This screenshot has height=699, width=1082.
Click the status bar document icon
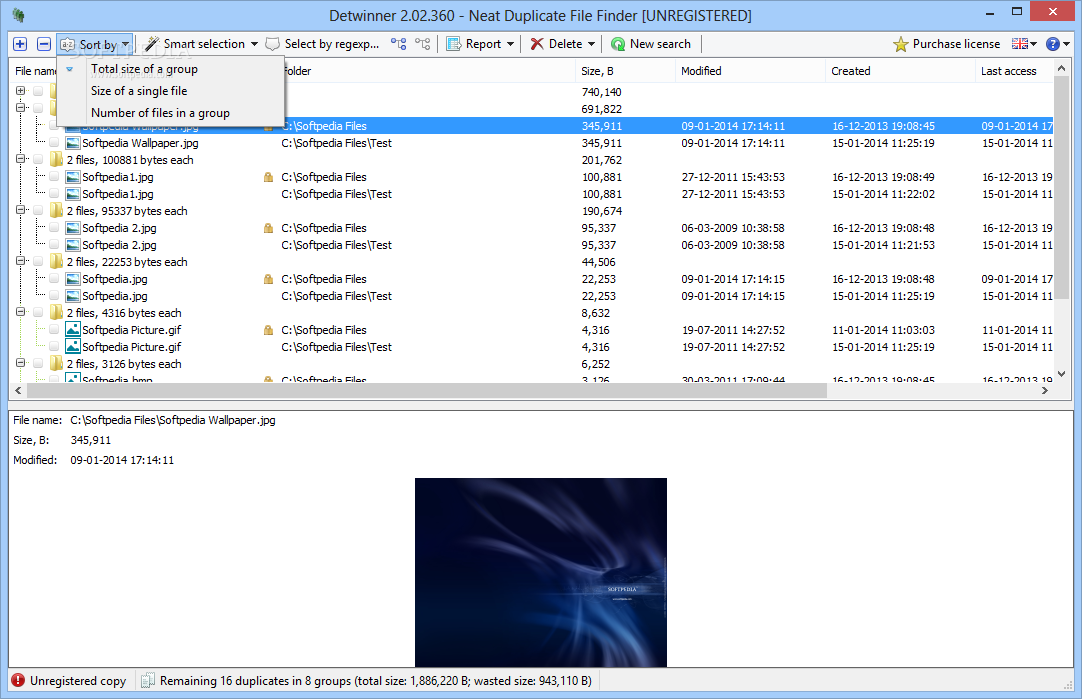(147, 681)
